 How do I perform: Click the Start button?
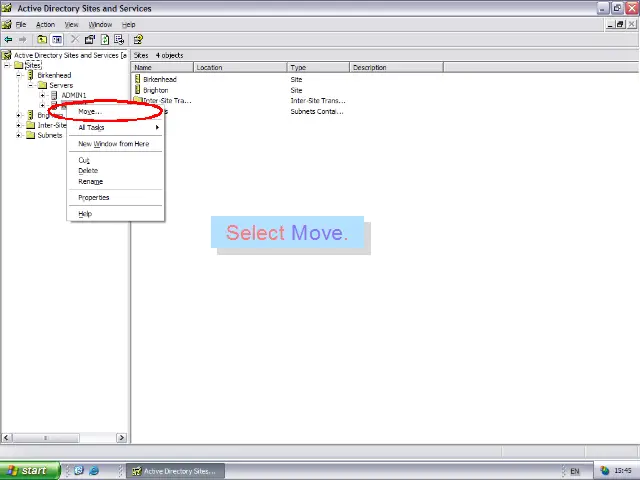pos(27,471)
